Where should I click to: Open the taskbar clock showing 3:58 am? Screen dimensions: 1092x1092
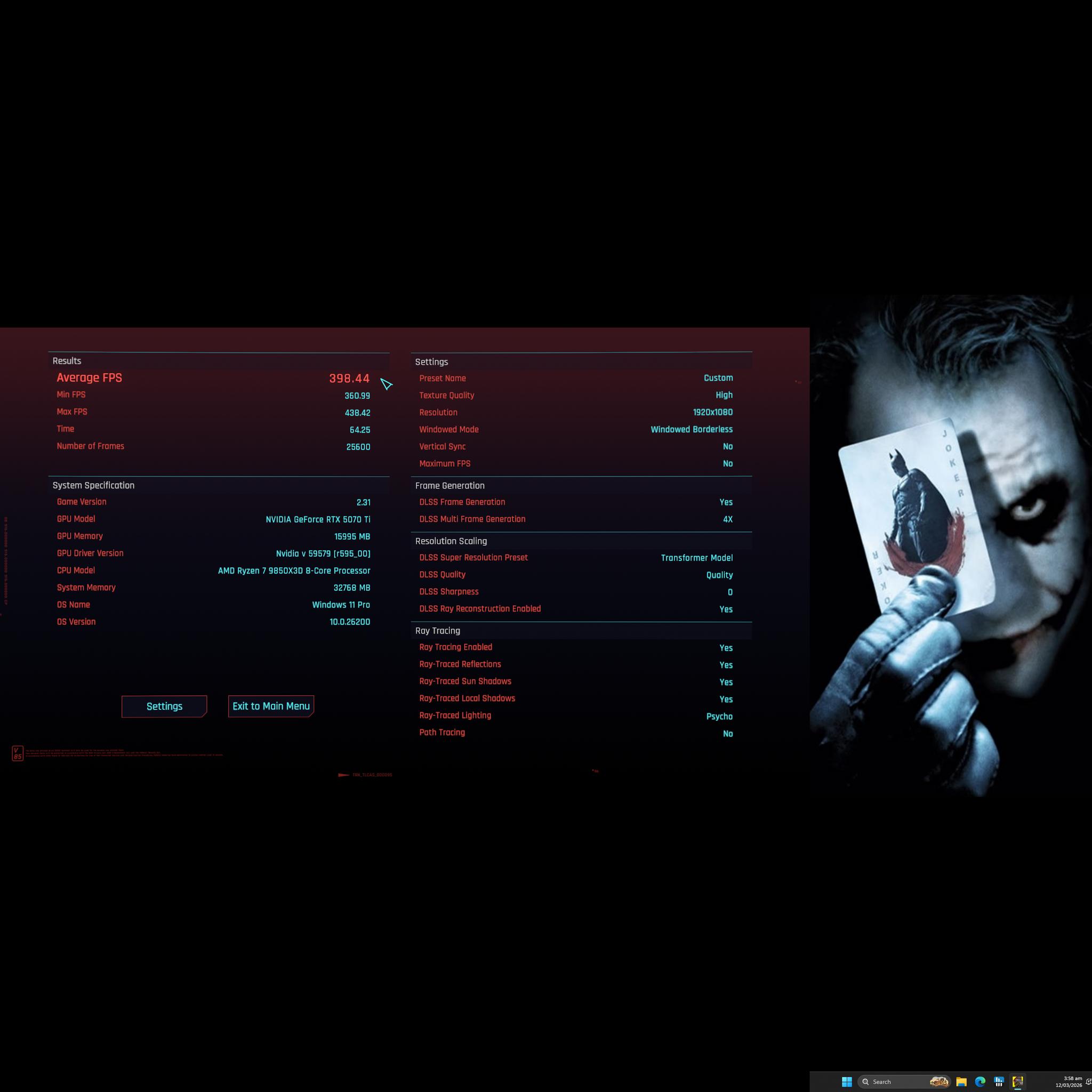click(x=1069, y=1082)
